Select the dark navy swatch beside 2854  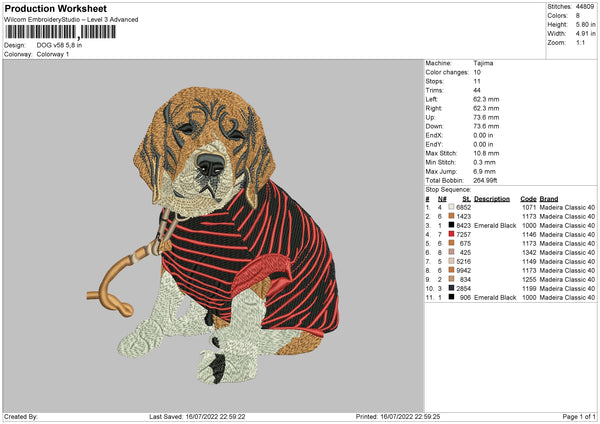[451, 288]
